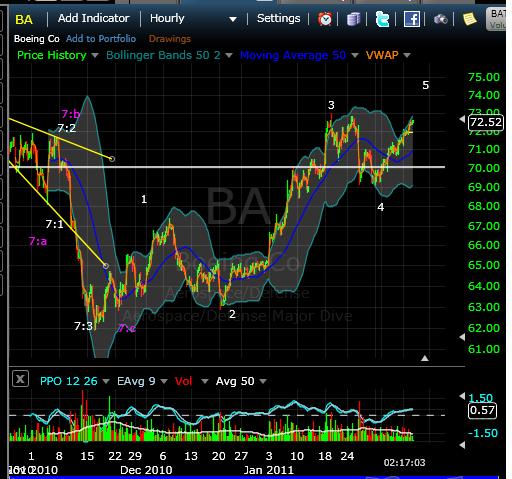Click the camera snapshot icon
The width and height of the screenshot is (512, 479).
click(x=440, y=19)
